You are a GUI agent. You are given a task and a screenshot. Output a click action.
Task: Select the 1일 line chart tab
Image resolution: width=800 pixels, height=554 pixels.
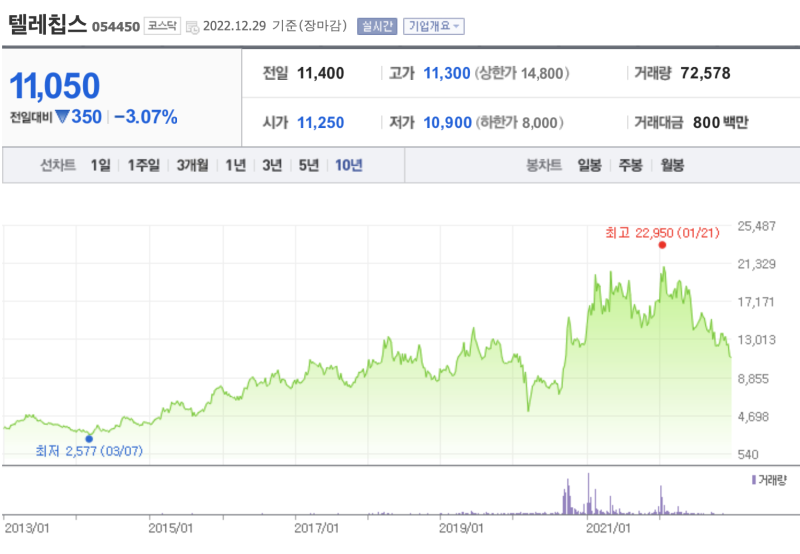[101, 165]
